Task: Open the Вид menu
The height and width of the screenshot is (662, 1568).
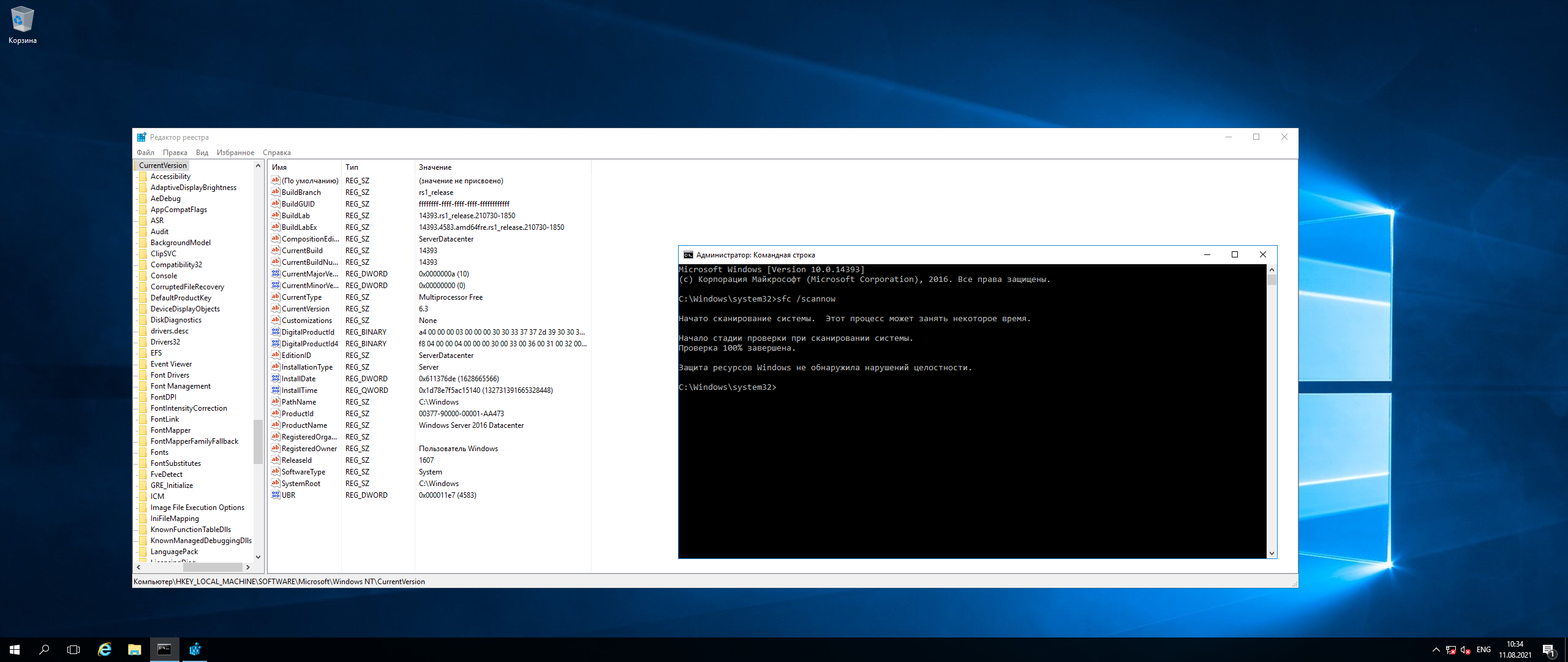Action: point(202,153)
